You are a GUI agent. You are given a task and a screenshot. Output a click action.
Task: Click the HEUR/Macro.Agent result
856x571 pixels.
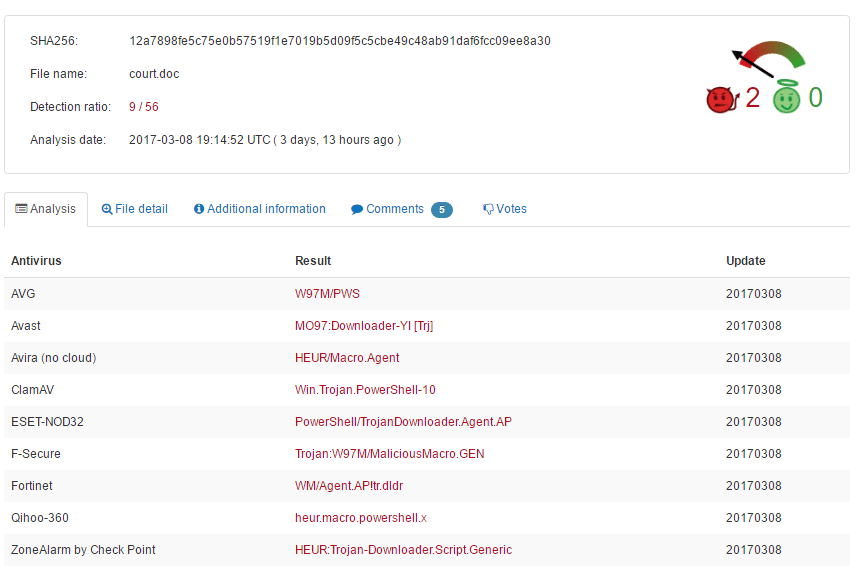(x=347, y=358)
